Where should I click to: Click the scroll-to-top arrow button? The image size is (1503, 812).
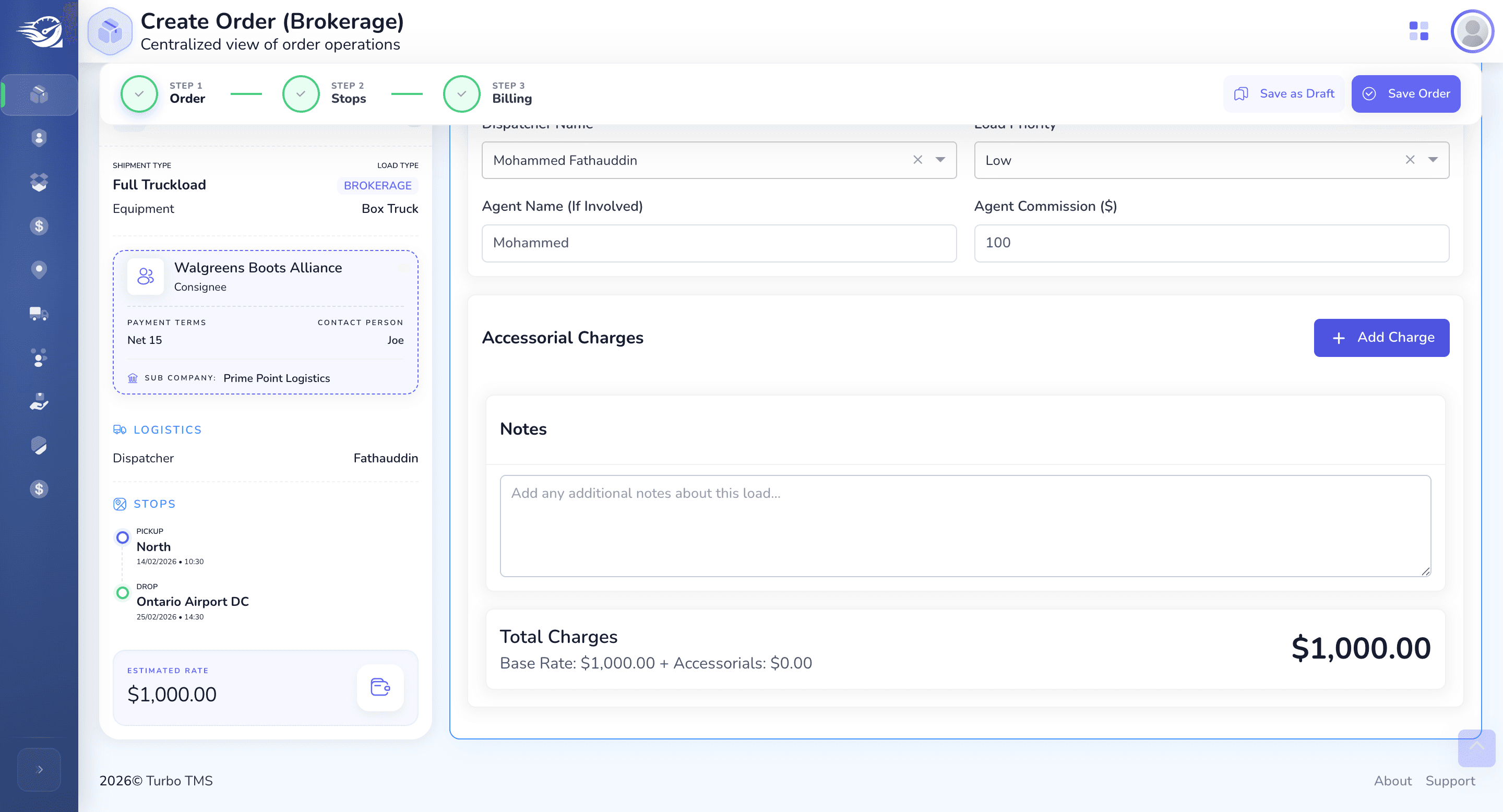pyautogui.click(x=1477, y=748)
